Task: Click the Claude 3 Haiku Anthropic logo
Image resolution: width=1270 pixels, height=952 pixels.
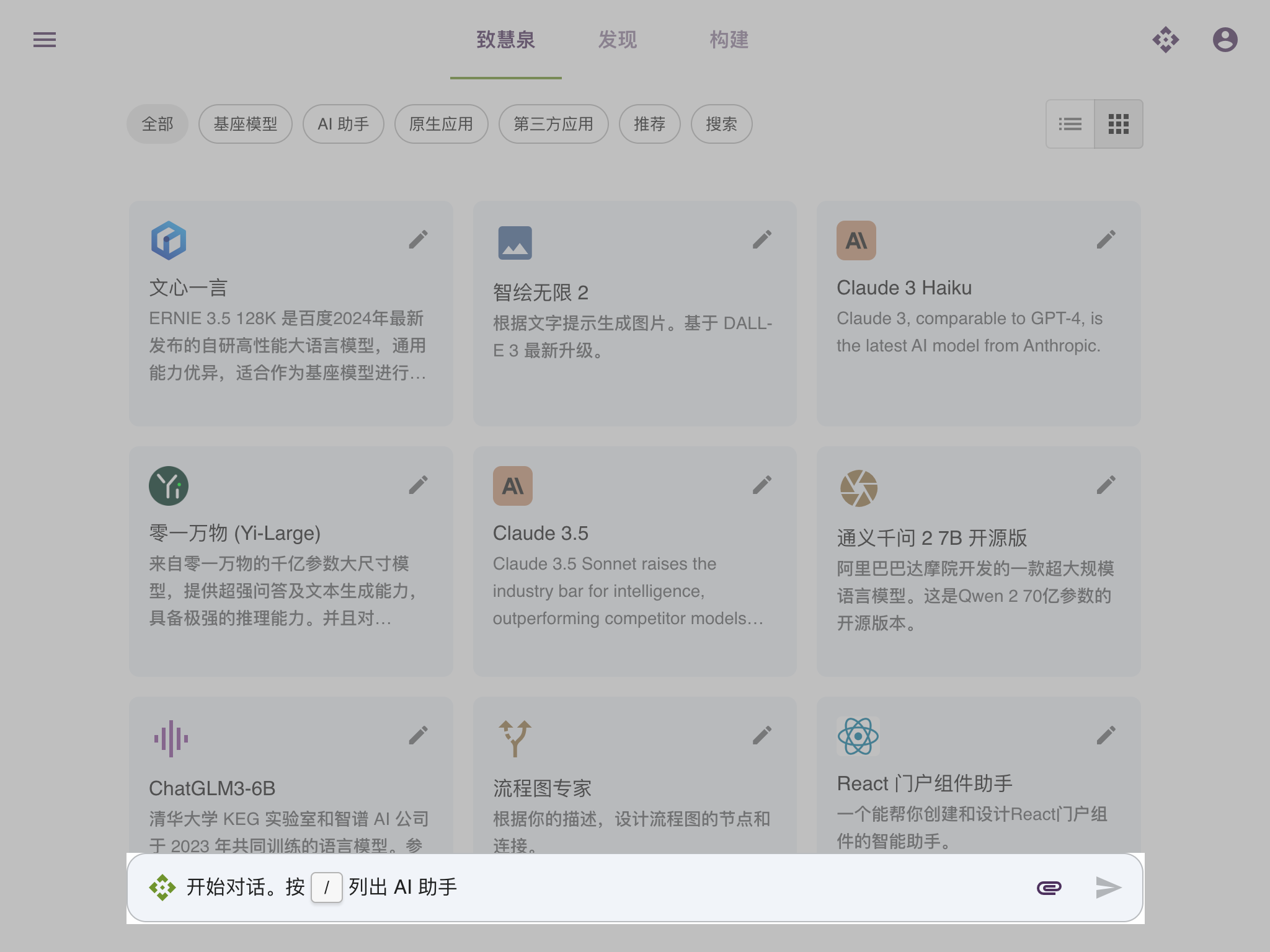Action: pos(856,240)
